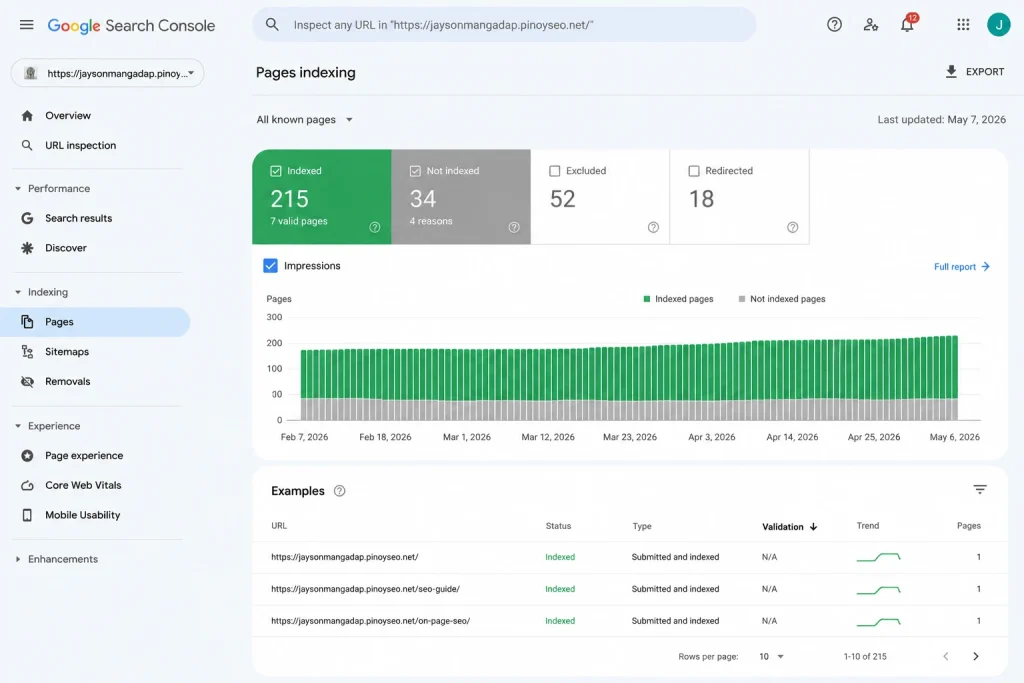Click the Discover asterisk icon
1024x683 pixels.
click(x=27, y=248)
